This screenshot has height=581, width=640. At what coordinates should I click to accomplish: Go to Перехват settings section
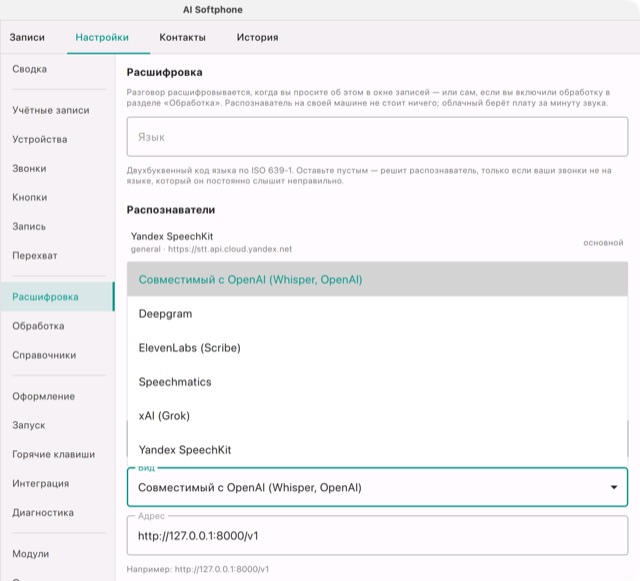point(58,256)
